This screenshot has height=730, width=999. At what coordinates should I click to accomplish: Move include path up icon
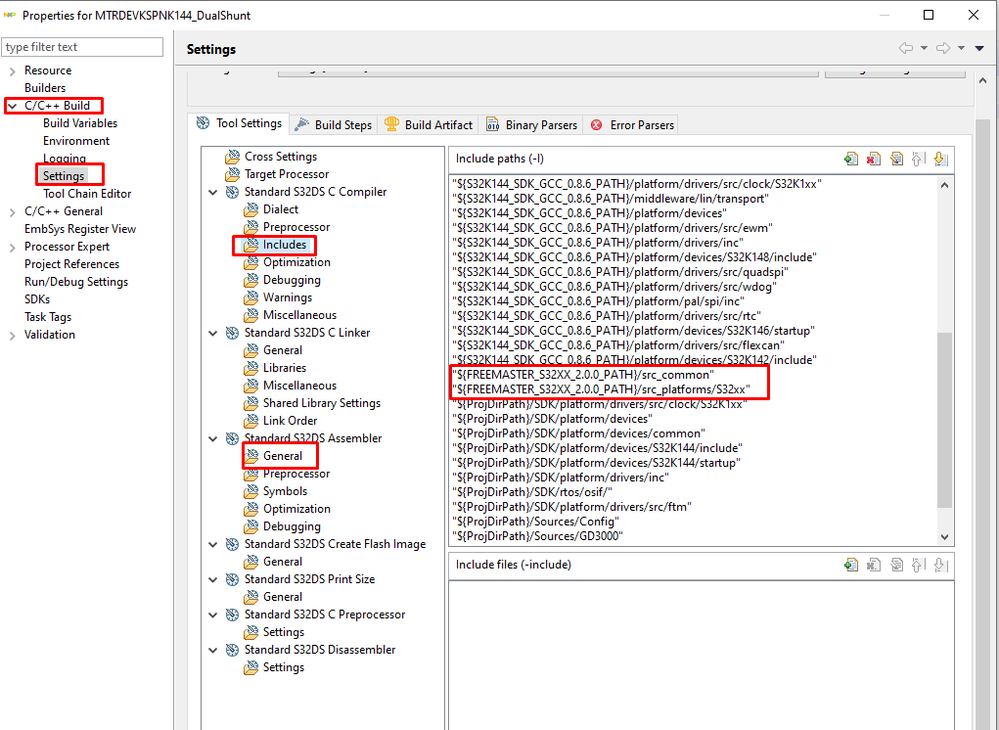point(918,159)
